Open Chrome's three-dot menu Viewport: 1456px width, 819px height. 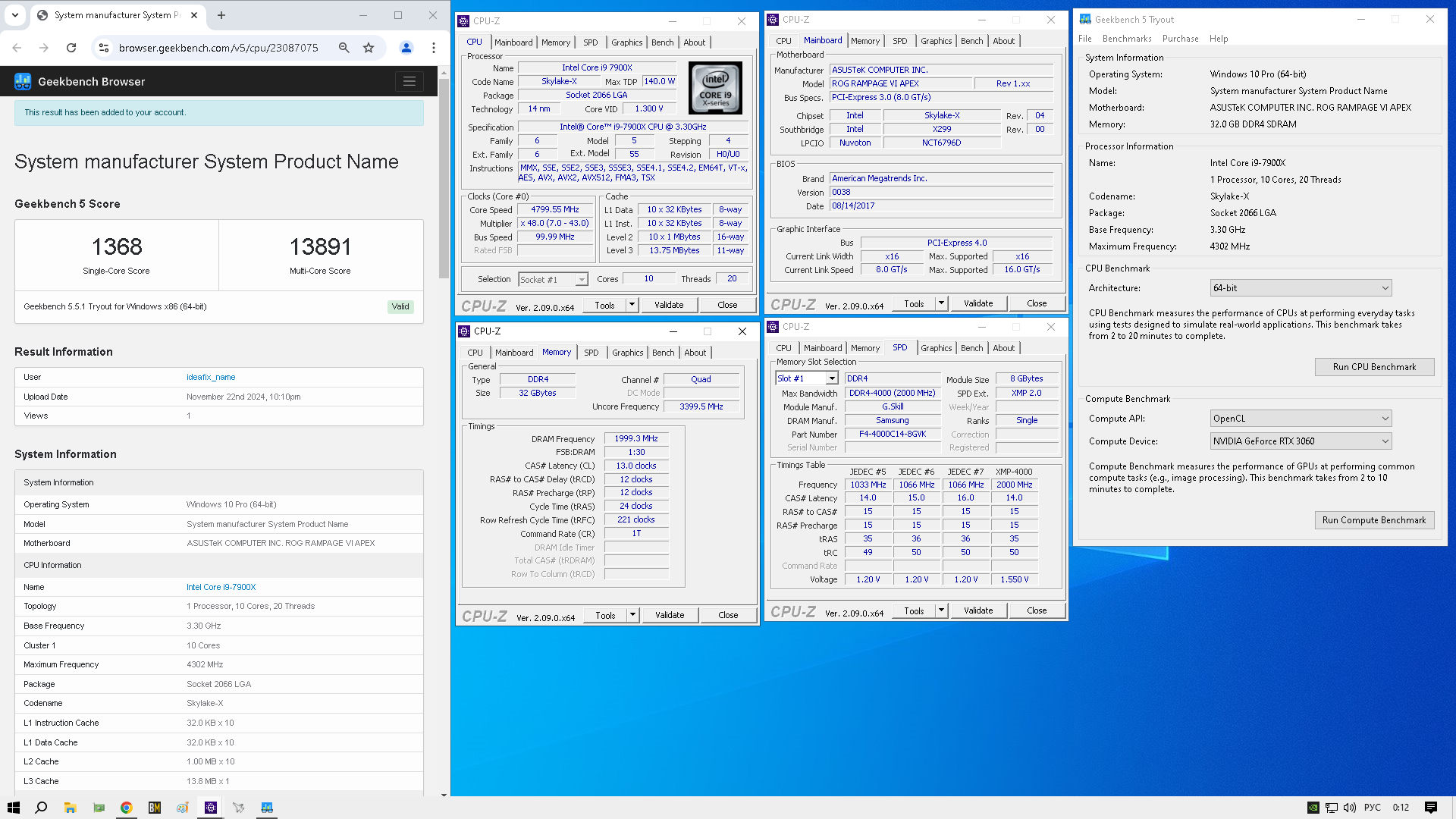(x=434, y=48)
